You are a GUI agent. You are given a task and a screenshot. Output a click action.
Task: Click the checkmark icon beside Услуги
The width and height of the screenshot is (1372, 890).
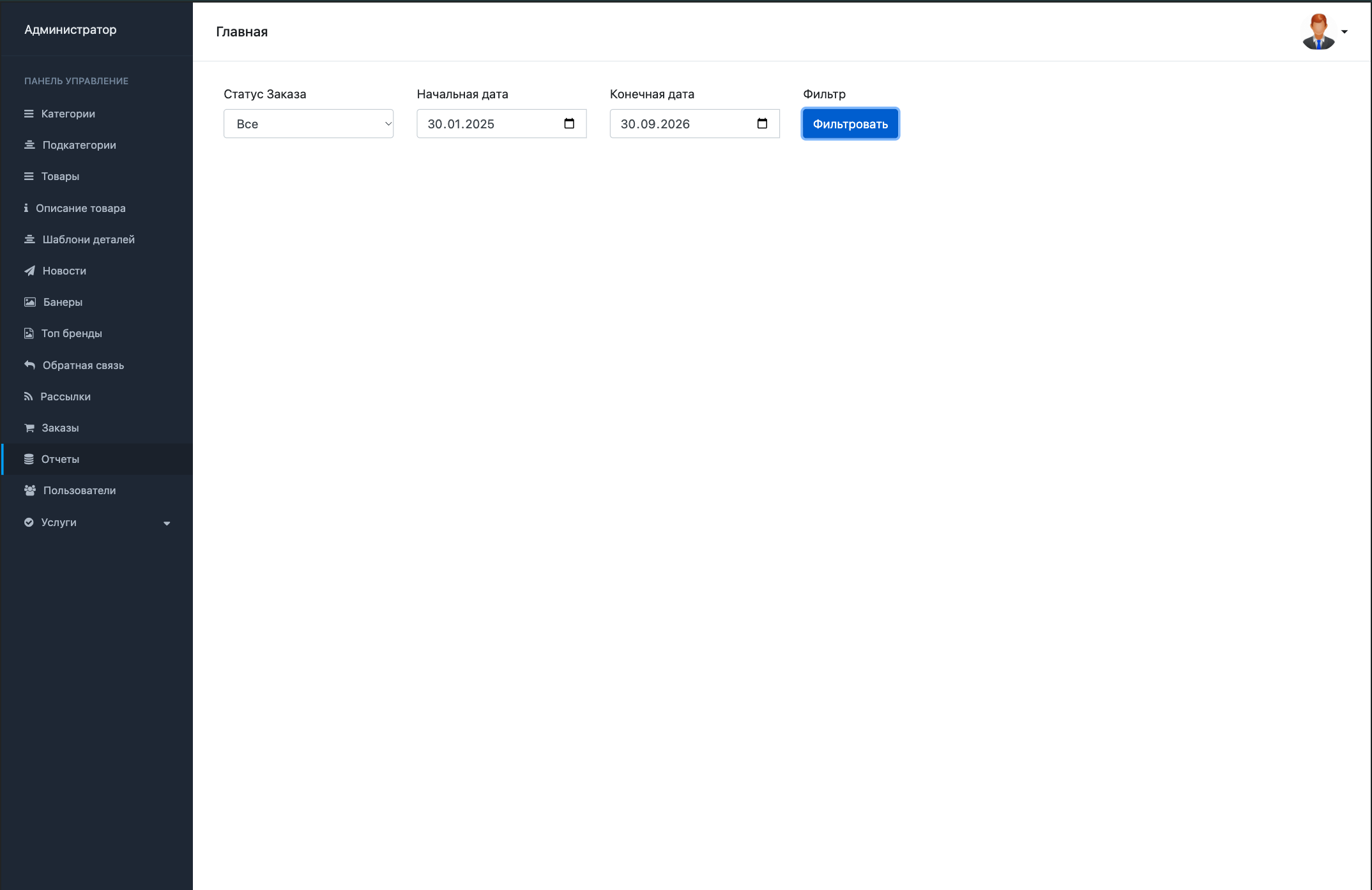tap(29, 522)
